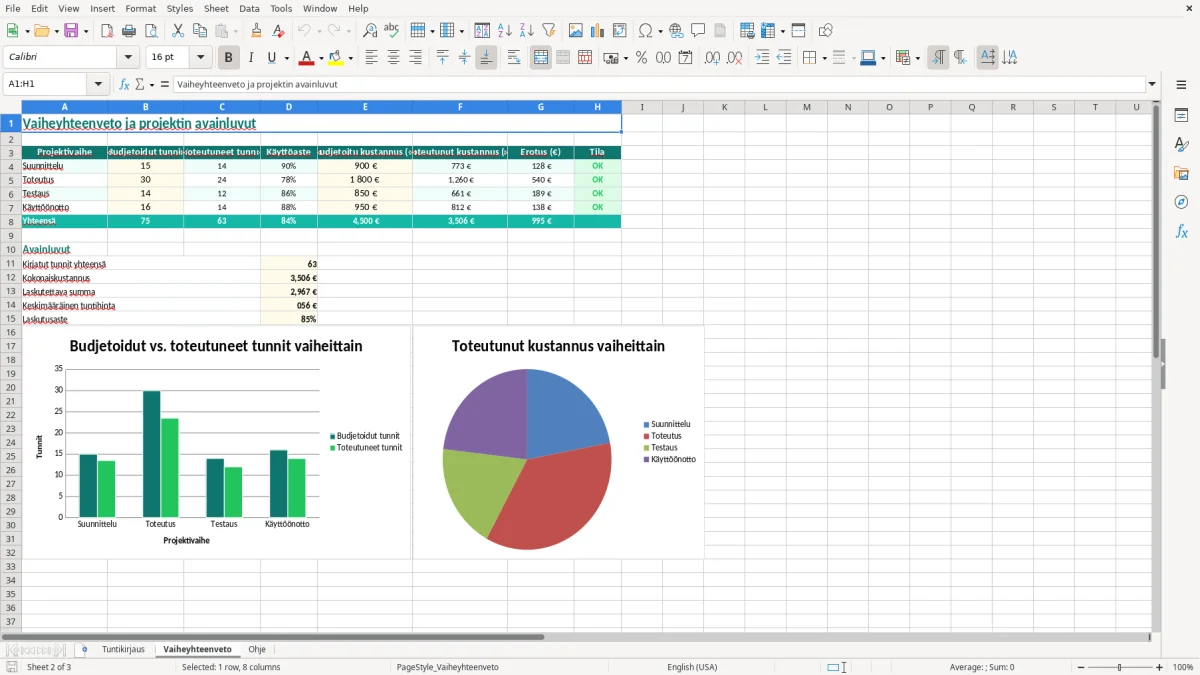
Task: Insert an image
Action: click(576, 31)
